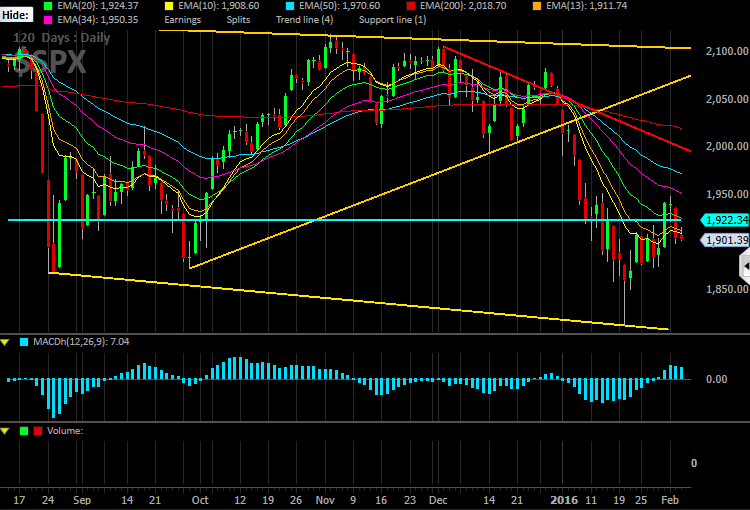
Task: Click the magenta EMA(34) color swatch
Action: point(48,20)
